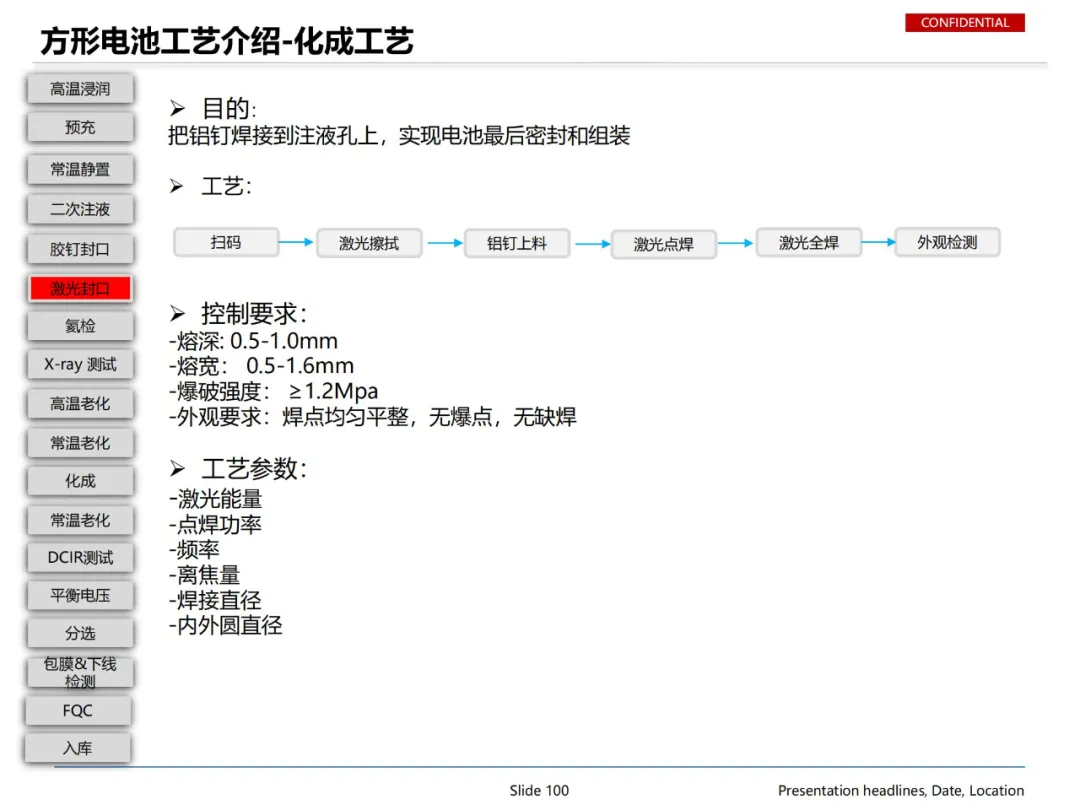Choose 高温老化 in sidebar
This screenshot has width=1080, height=810.
[x=80, y=404]
